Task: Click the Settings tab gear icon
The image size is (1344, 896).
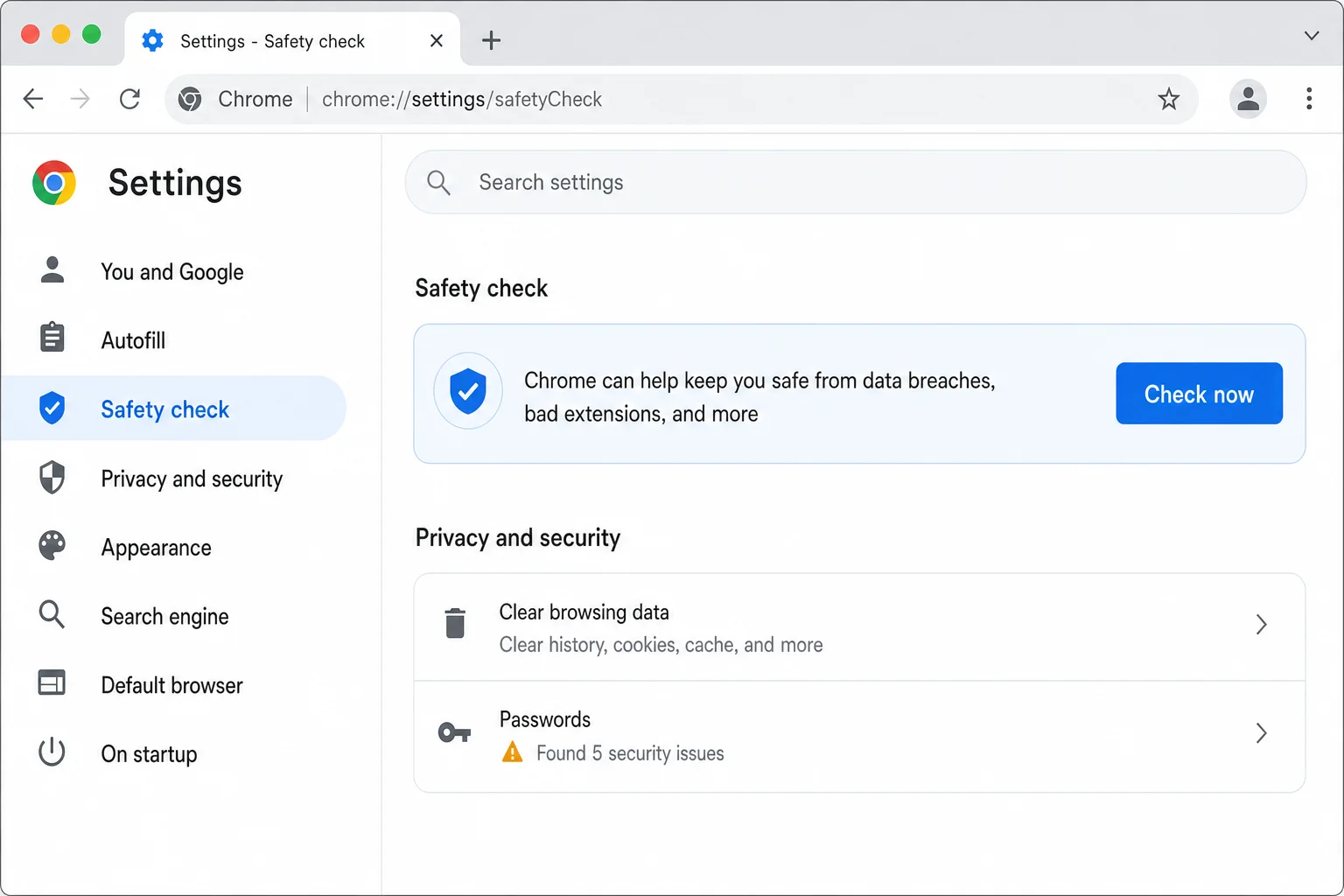Action: 152,40
